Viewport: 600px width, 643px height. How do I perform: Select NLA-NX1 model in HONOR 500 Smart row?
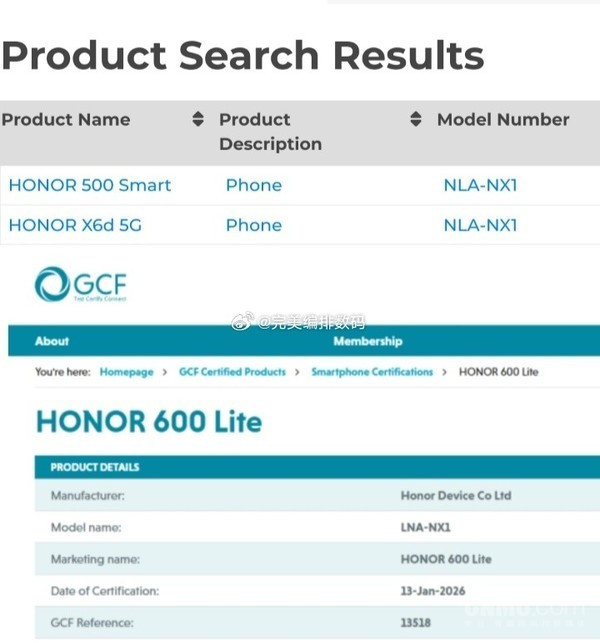[480, 185]
